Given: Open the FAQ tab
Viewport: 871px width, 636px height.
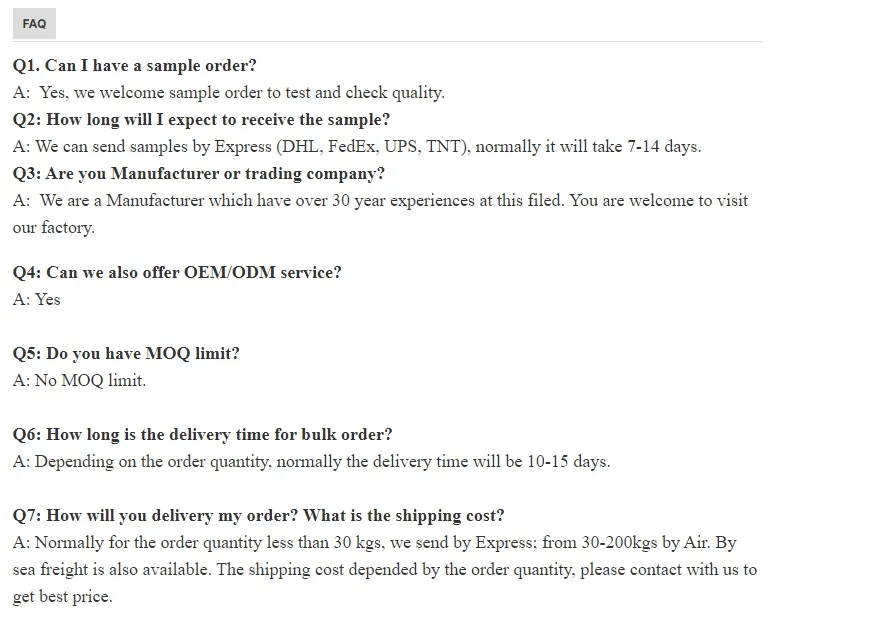Looking at the screenshot, I should click(34, 24).
